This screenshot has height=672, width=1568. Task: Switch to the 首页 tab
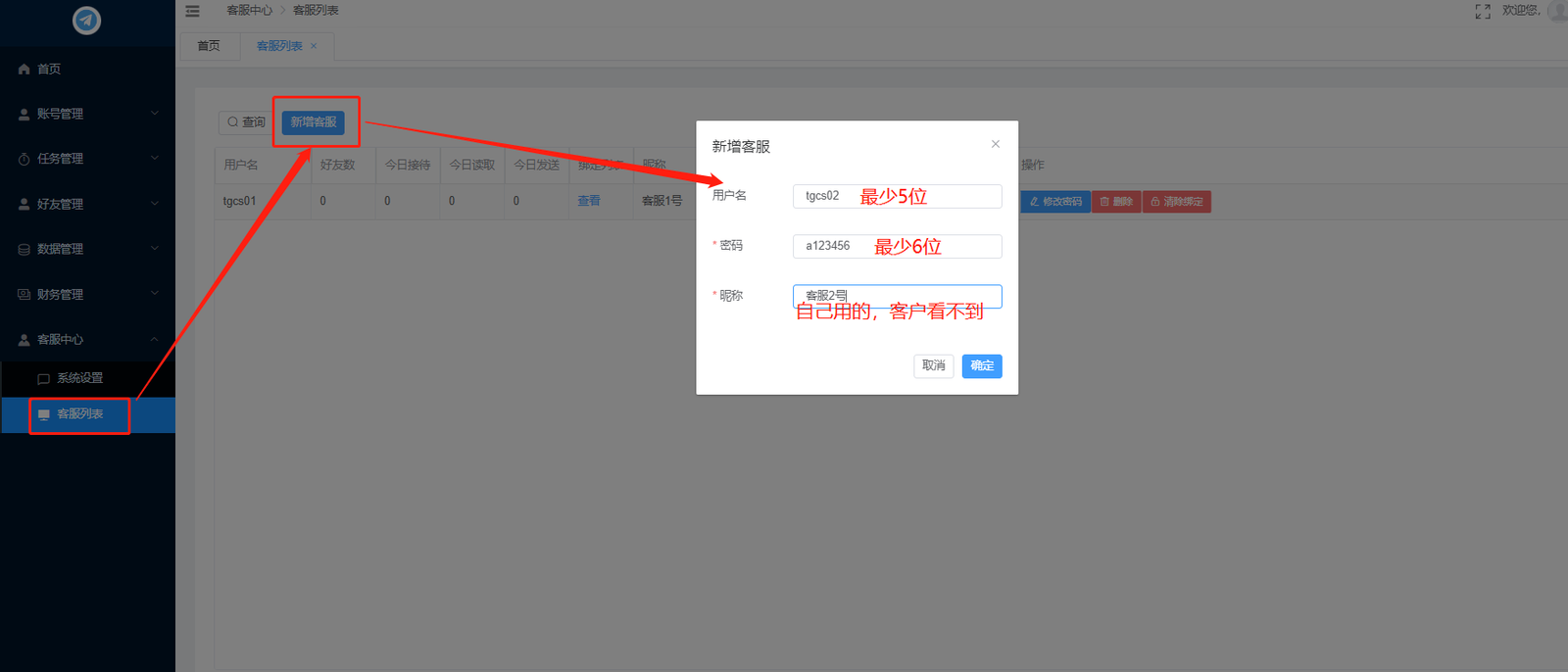209,46
